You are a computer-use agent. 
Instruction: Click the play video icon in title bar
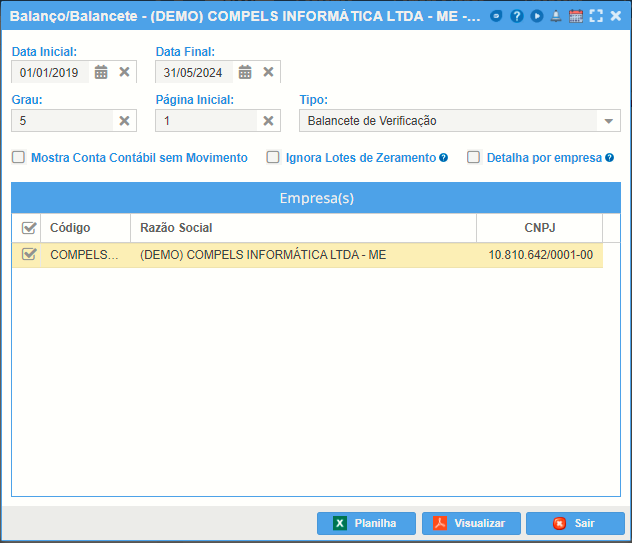coord(536,16)
